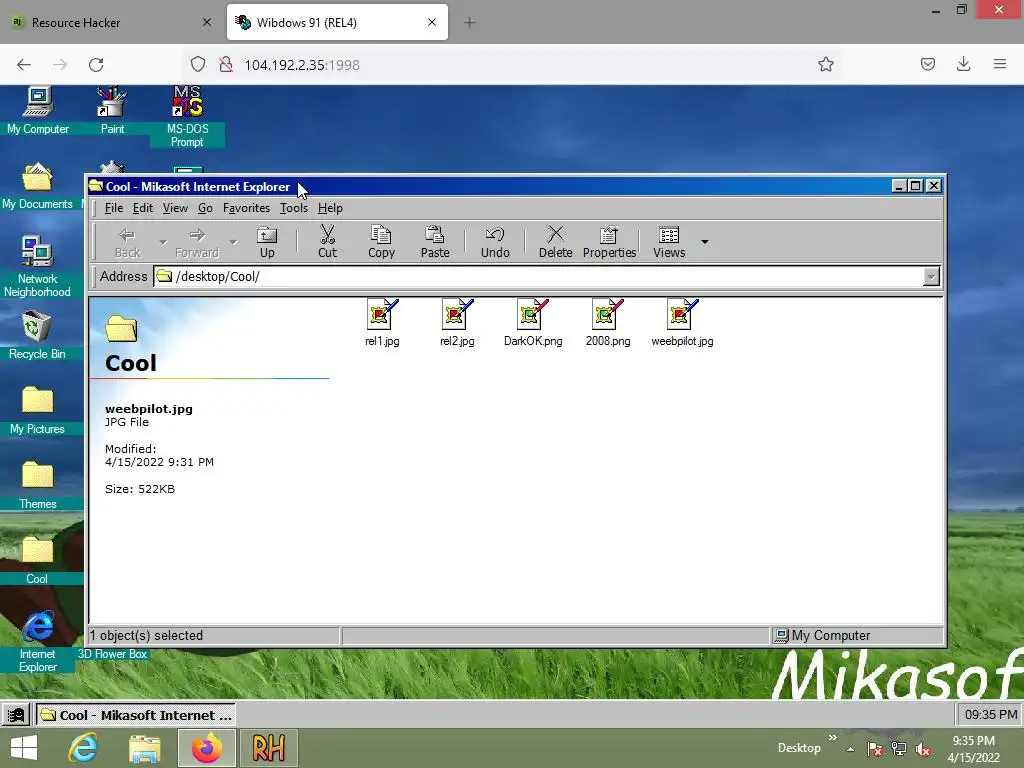Bookmark this page with star
The width and height of the screenshot is (1024, 768).
[x=825, y=64]
